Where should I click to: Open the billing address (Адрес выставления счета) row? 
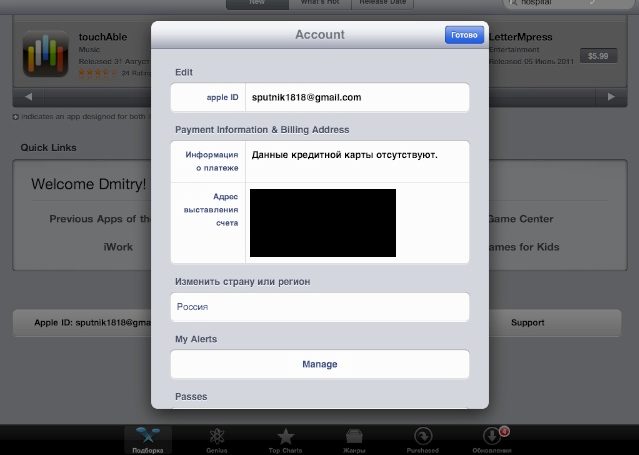[319, 222]
